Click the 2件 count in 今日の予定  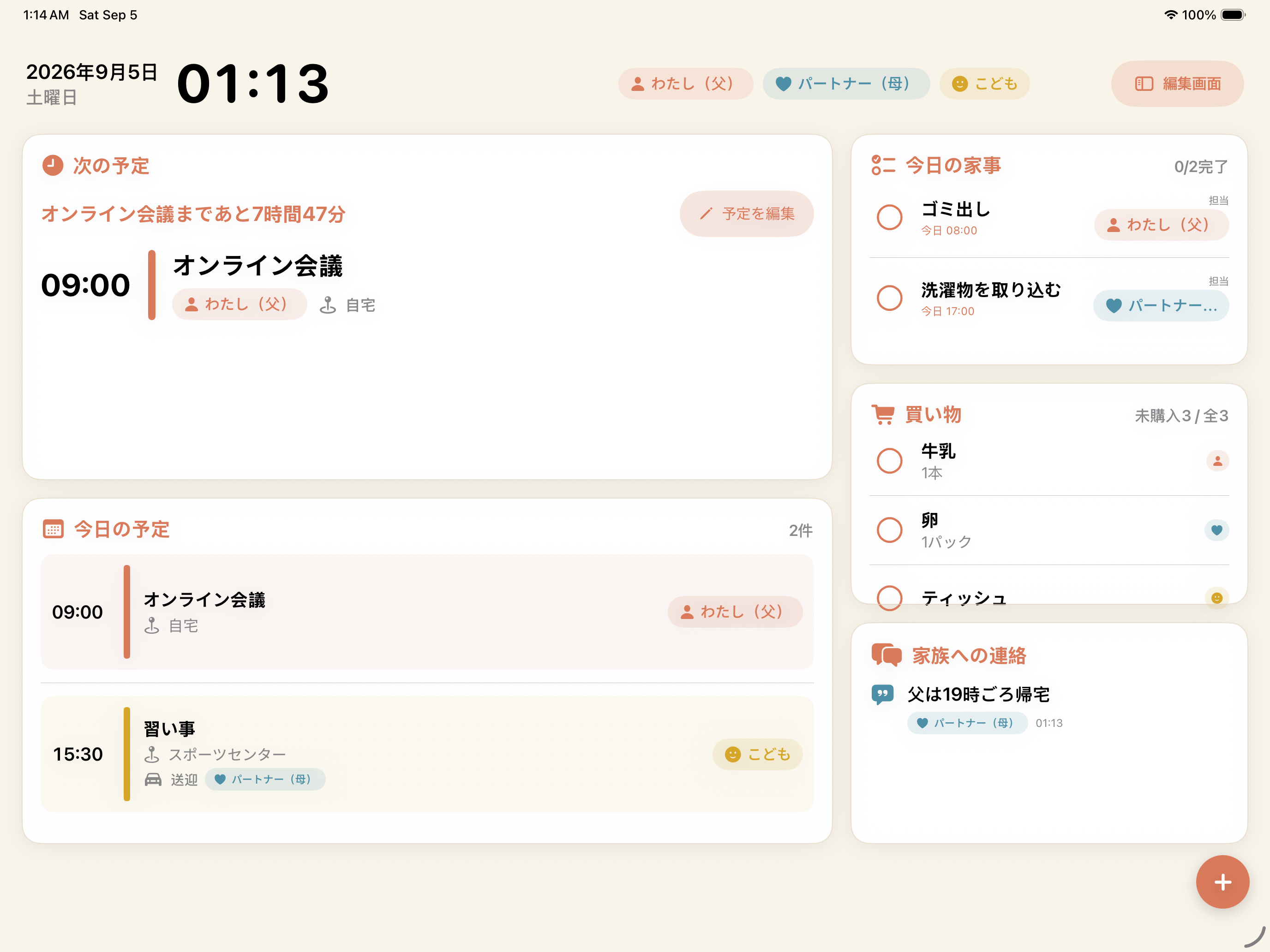click(x=801, y=531)
